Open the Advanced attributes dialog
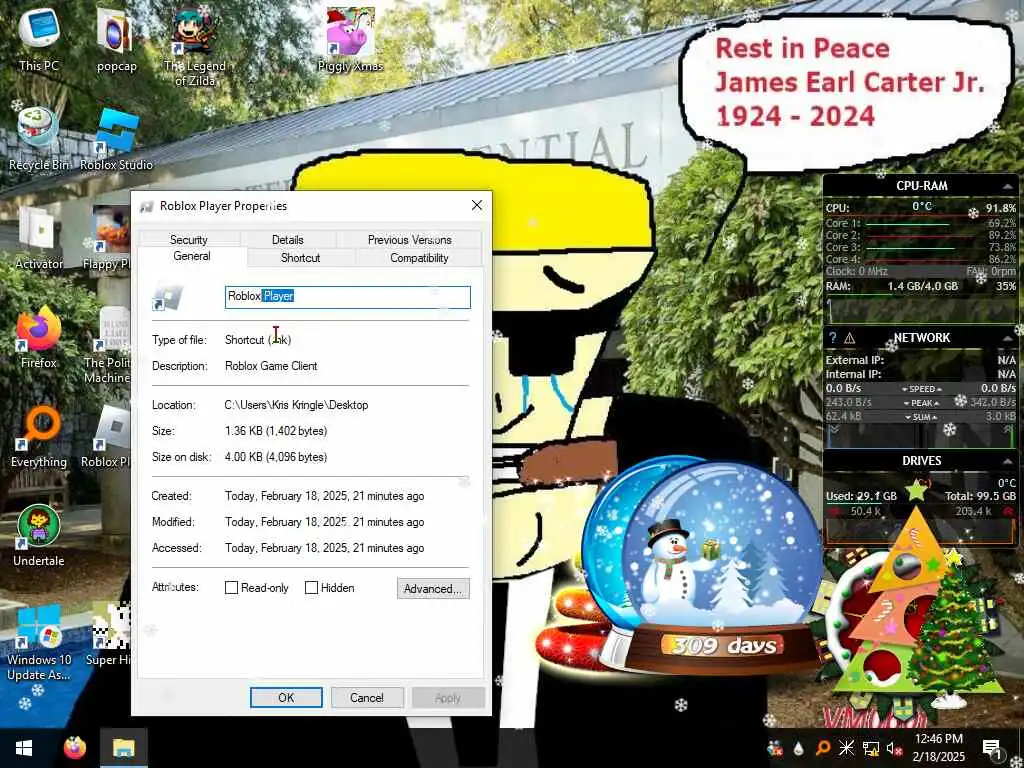The image size is (1024, 768). pos(433,588)
